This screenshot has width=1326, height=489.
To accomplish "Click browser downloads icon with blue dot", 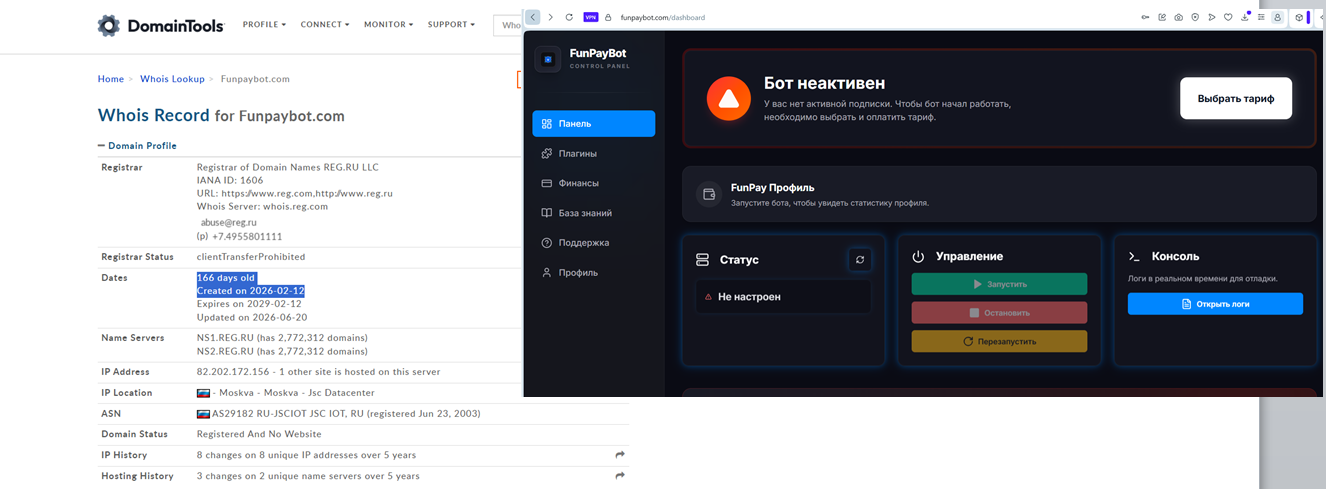I will pyautogui.click(x=1245, y=17).
